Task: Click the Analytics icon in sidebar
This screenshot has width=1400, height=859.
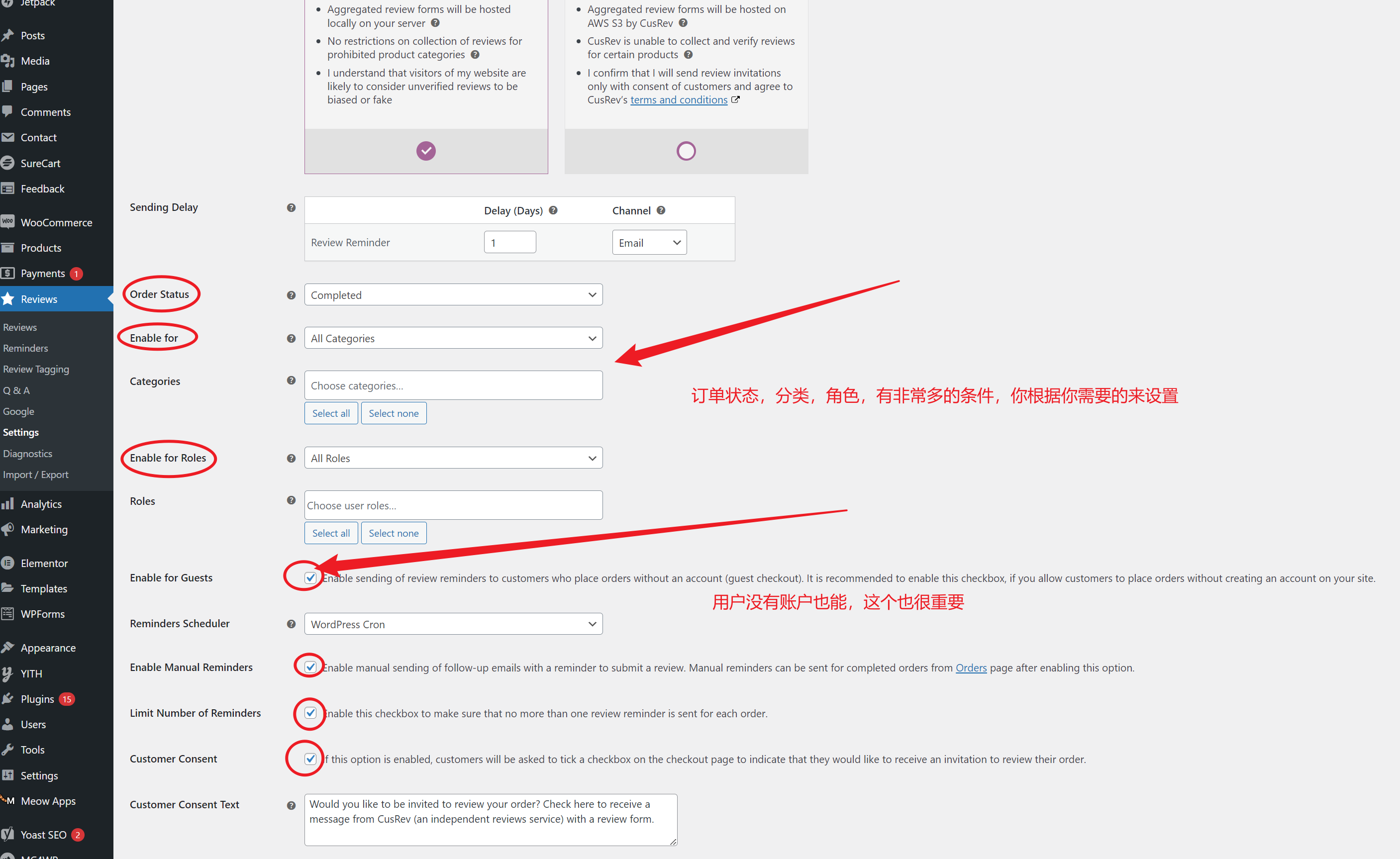Action: (10, 504)
